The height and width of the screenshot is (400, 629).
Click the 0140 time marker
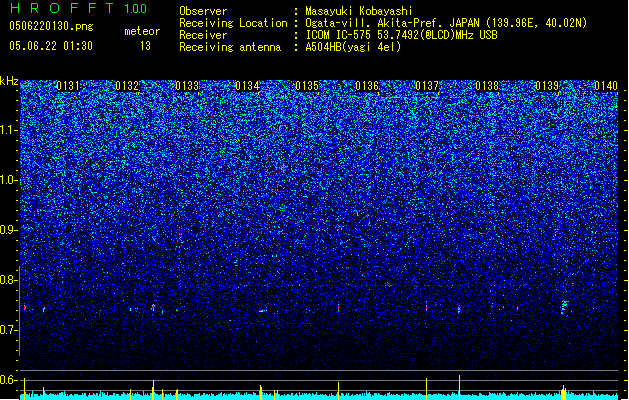tap(606, 86)
